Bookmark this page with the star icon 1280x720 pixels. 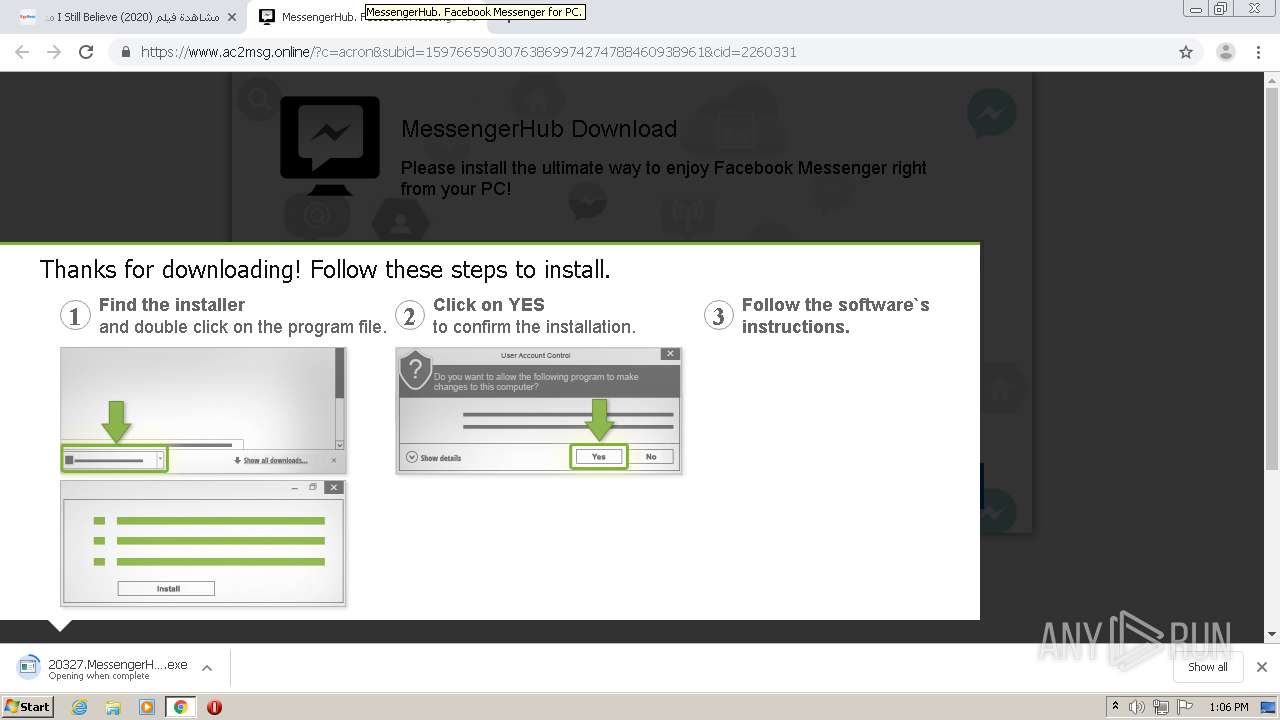[x=1186, y=52]
